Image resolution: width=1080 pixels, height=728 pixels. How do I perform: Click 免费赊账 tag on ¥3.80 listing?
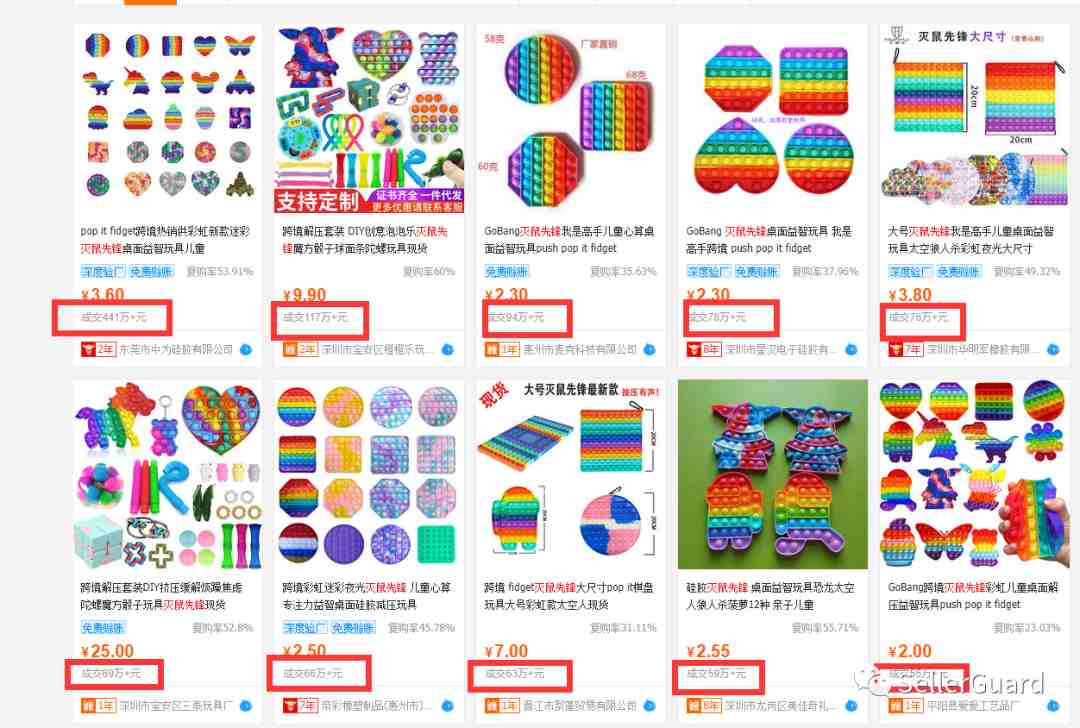point(957,272)
